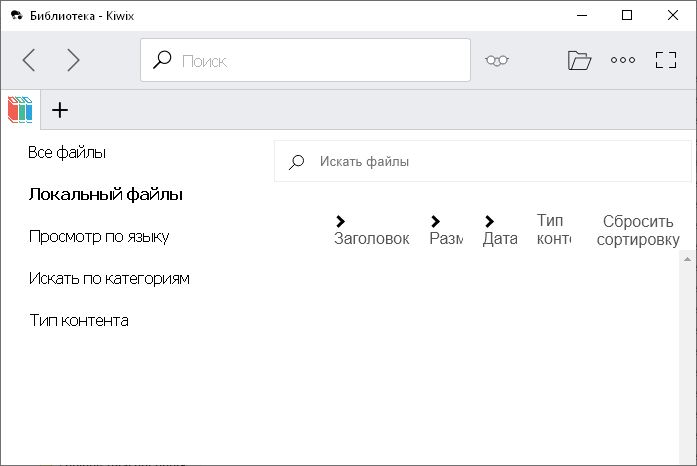
Task: Expand Просмотр по языку filter
Action: 98,237
